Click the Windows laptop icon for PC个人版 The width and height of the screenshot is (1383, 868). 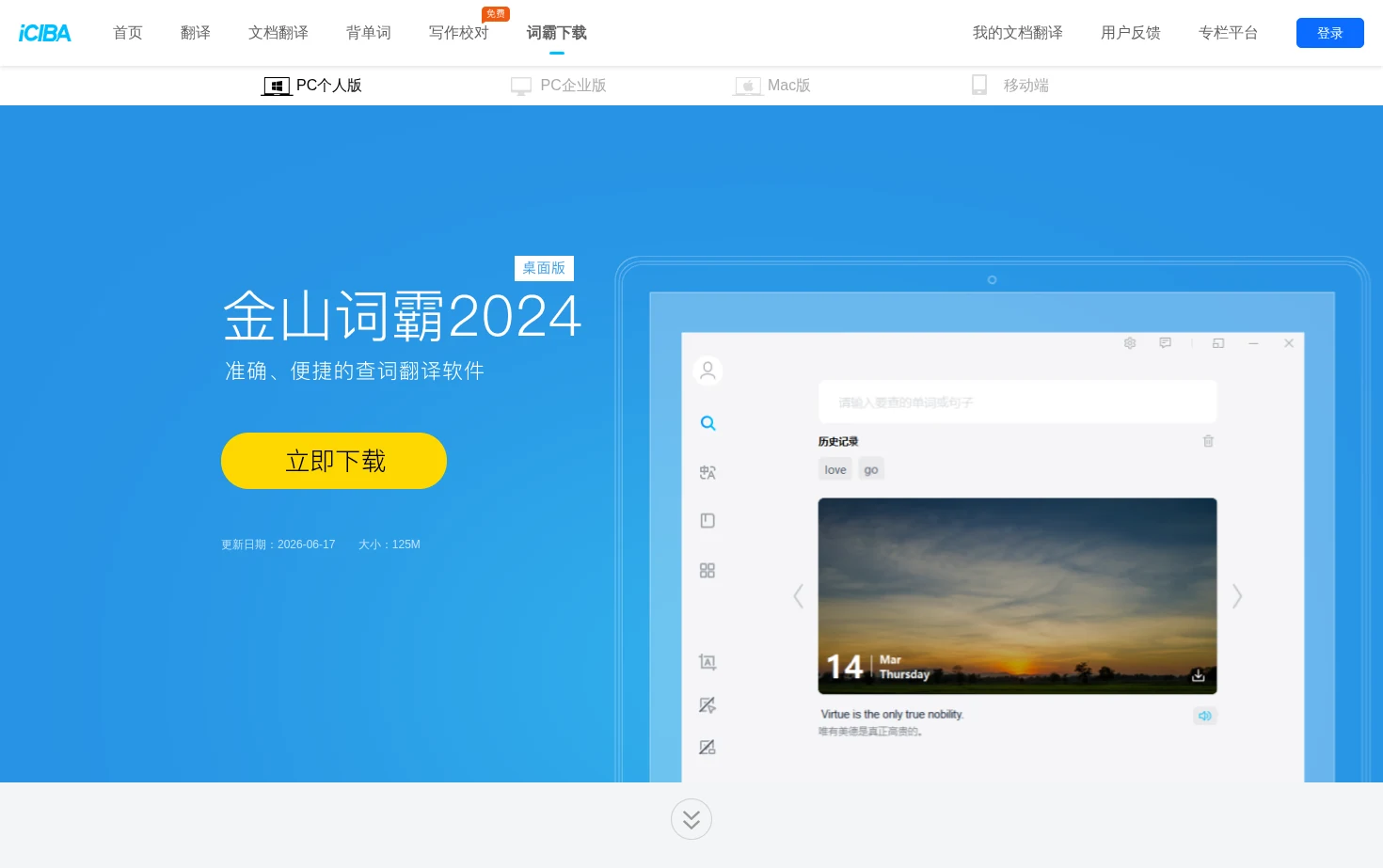[x=277, y=87]
